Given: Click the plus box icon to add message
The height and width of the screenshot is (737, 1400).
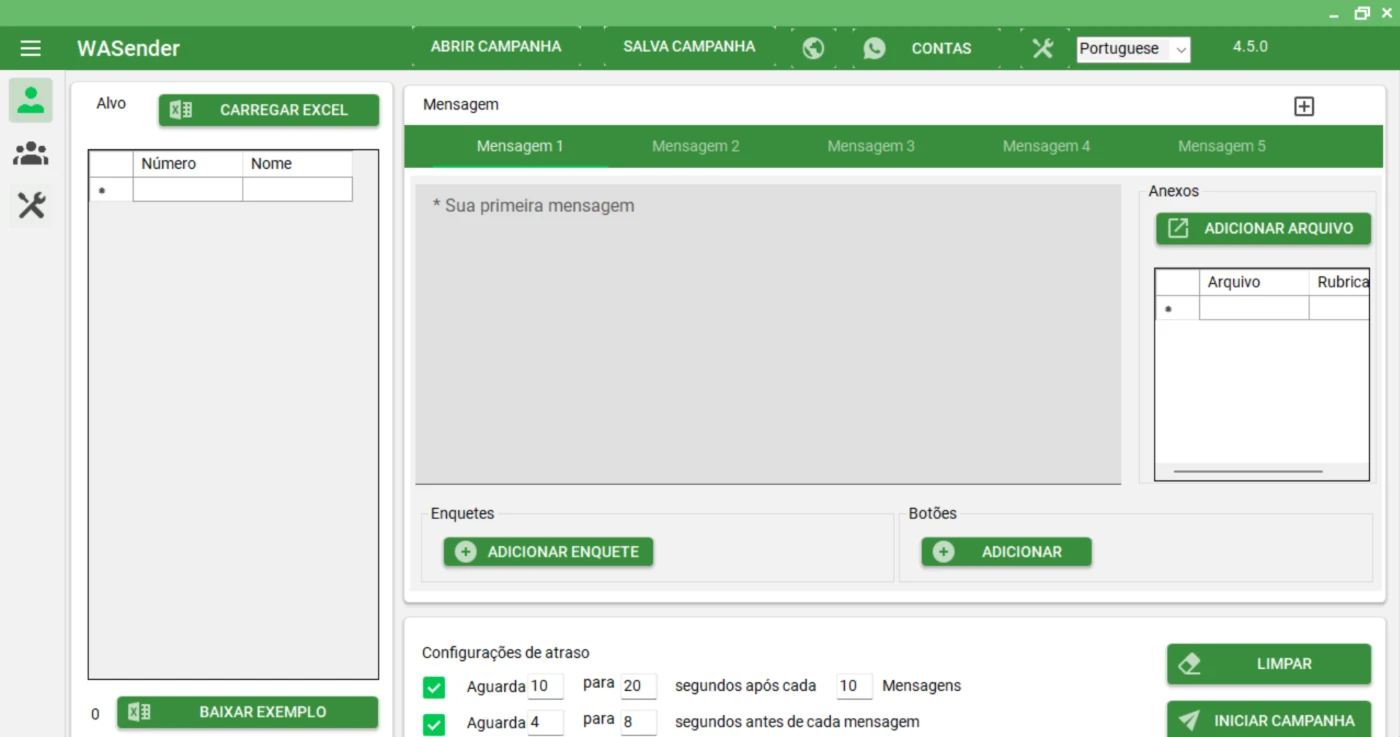Looking at the screenshot, I should tap(1303, 106).
